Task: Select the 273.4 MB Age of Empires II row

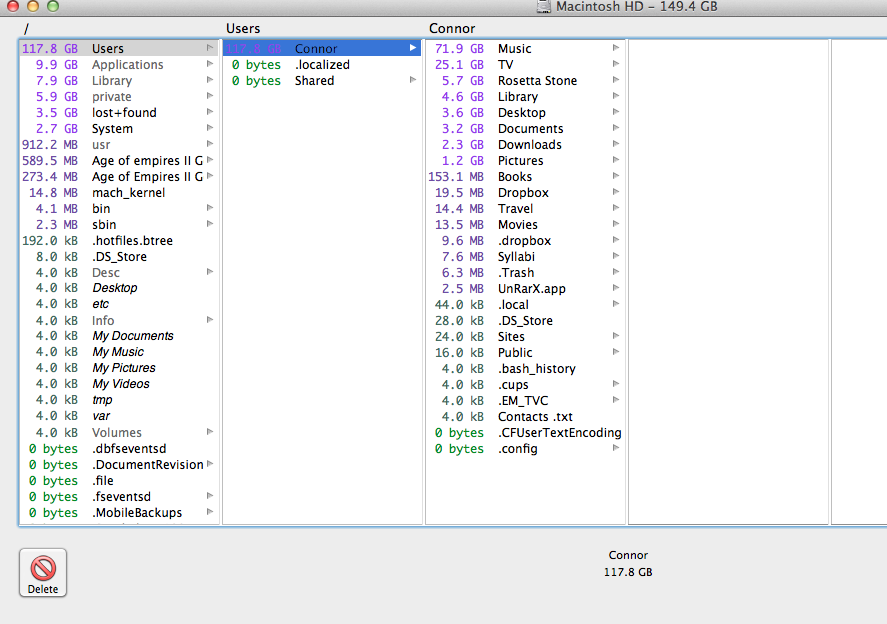Action: pyautogui.click(x=119, y=177)
